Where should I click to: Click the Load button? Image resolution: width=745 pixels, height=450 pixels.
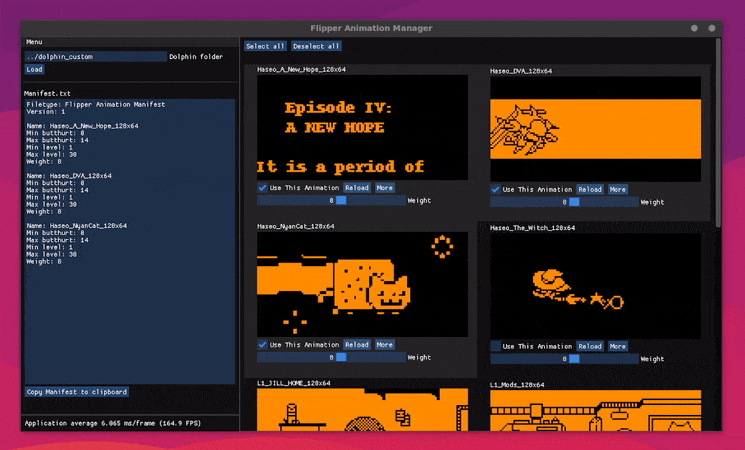[x=34, y=69]
